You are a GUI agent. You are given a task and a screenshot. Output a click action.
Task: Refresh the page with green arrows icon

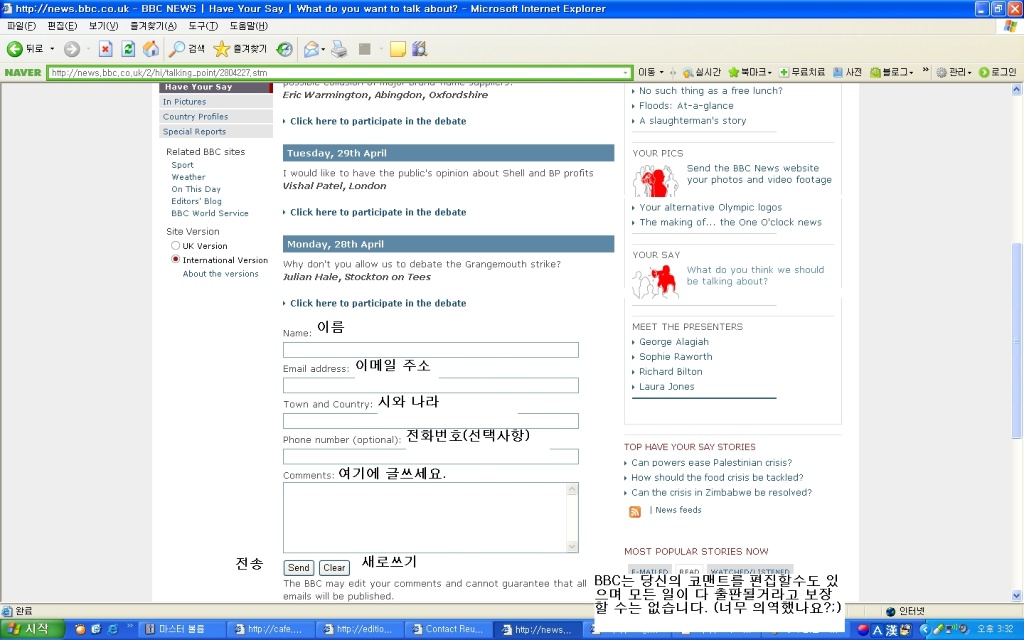pos(128,49)
